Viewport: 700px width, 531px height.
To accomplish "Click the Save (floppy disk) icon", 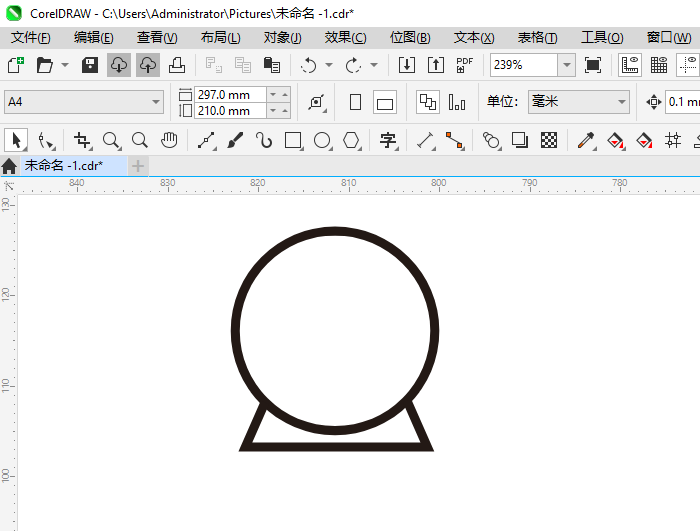I will click(x=90, y=65).
